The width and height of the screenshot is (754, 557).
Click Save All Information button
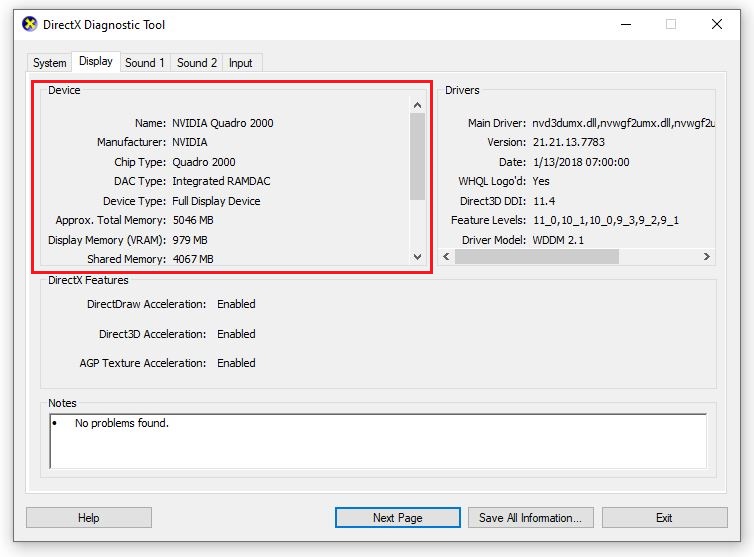[x=530, y=518]
